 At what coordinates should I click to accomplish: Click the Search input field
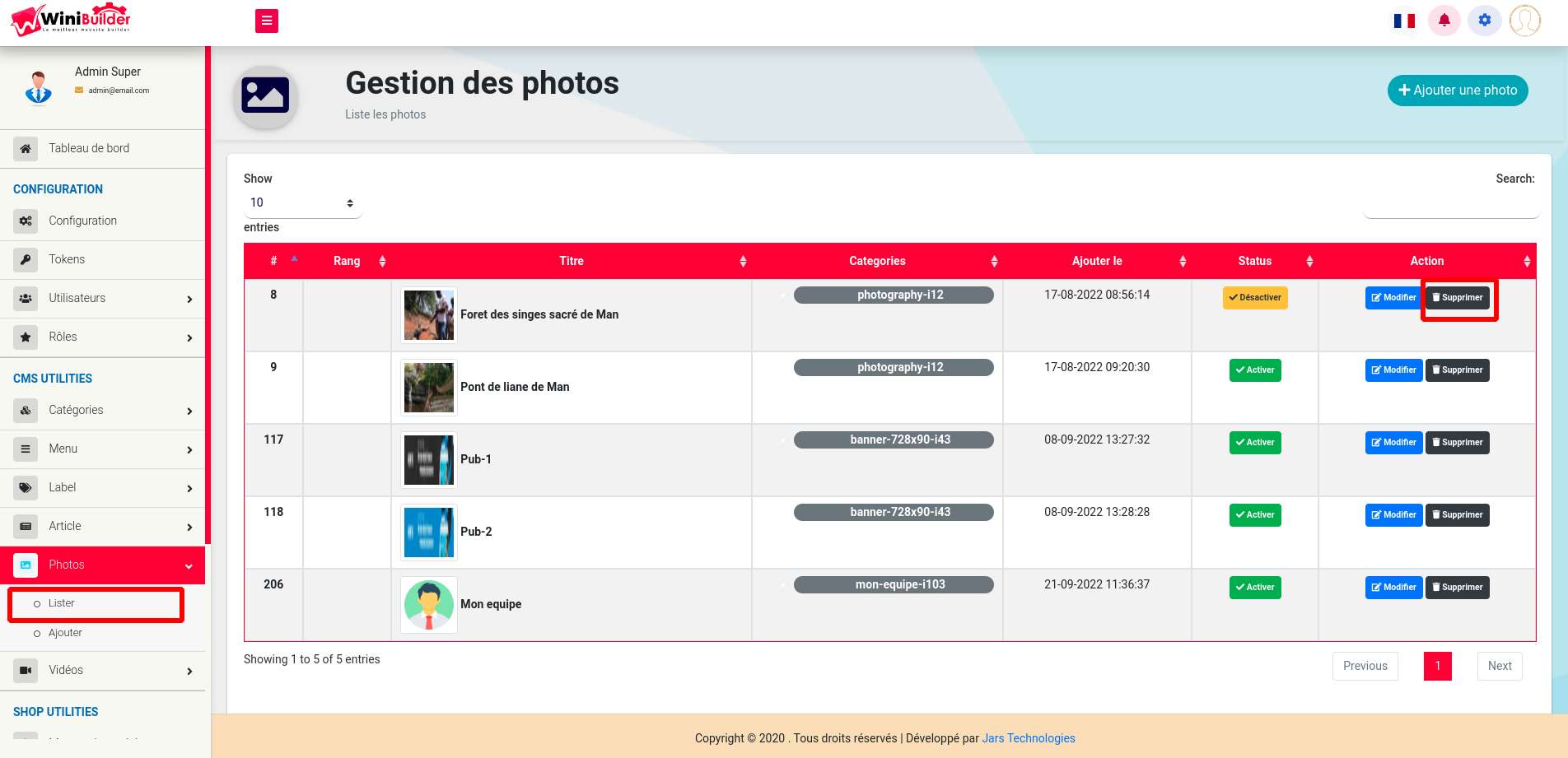coord(1450,205)
